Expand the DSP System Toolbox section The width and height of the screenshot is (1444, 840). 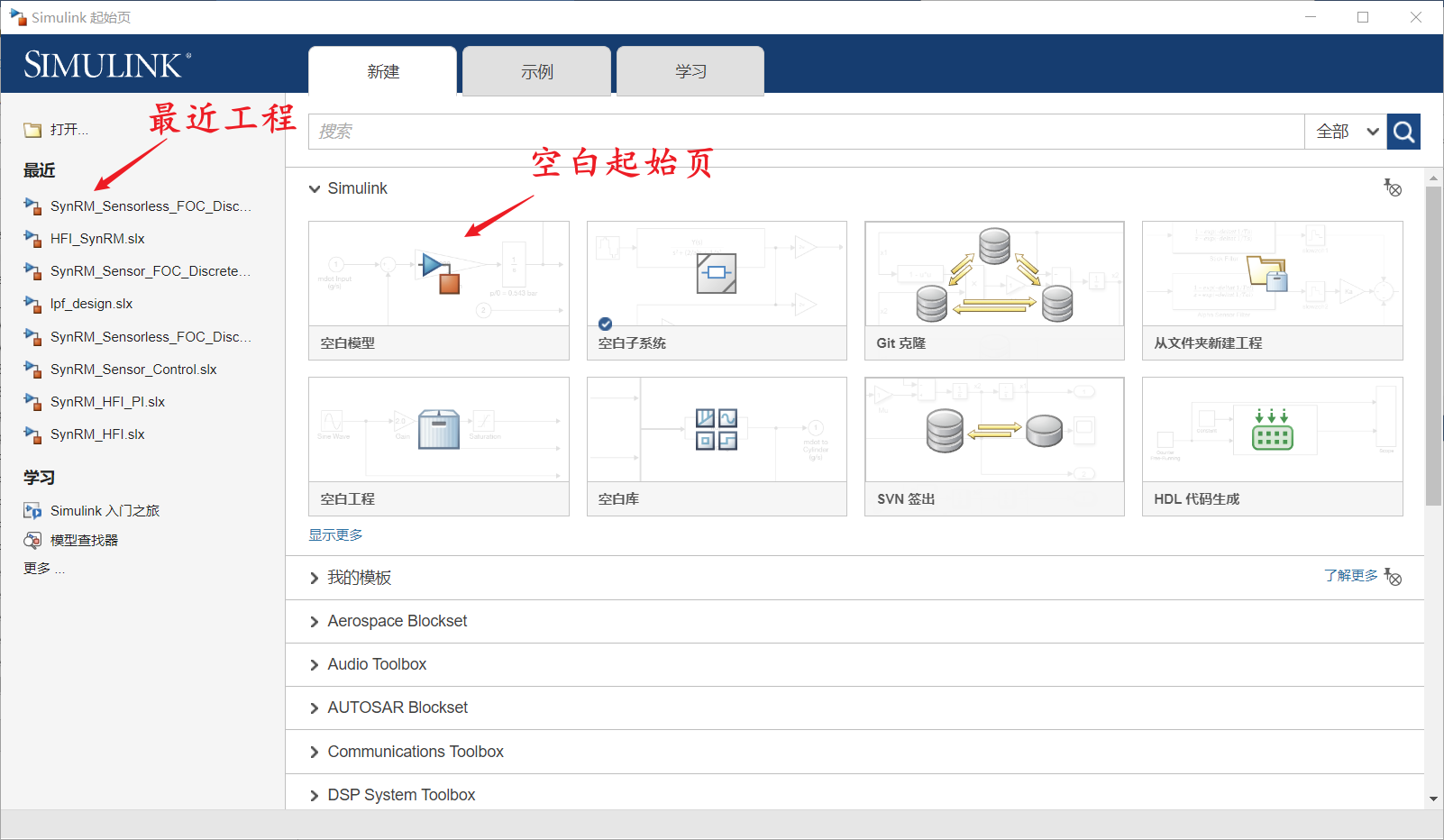315,796
